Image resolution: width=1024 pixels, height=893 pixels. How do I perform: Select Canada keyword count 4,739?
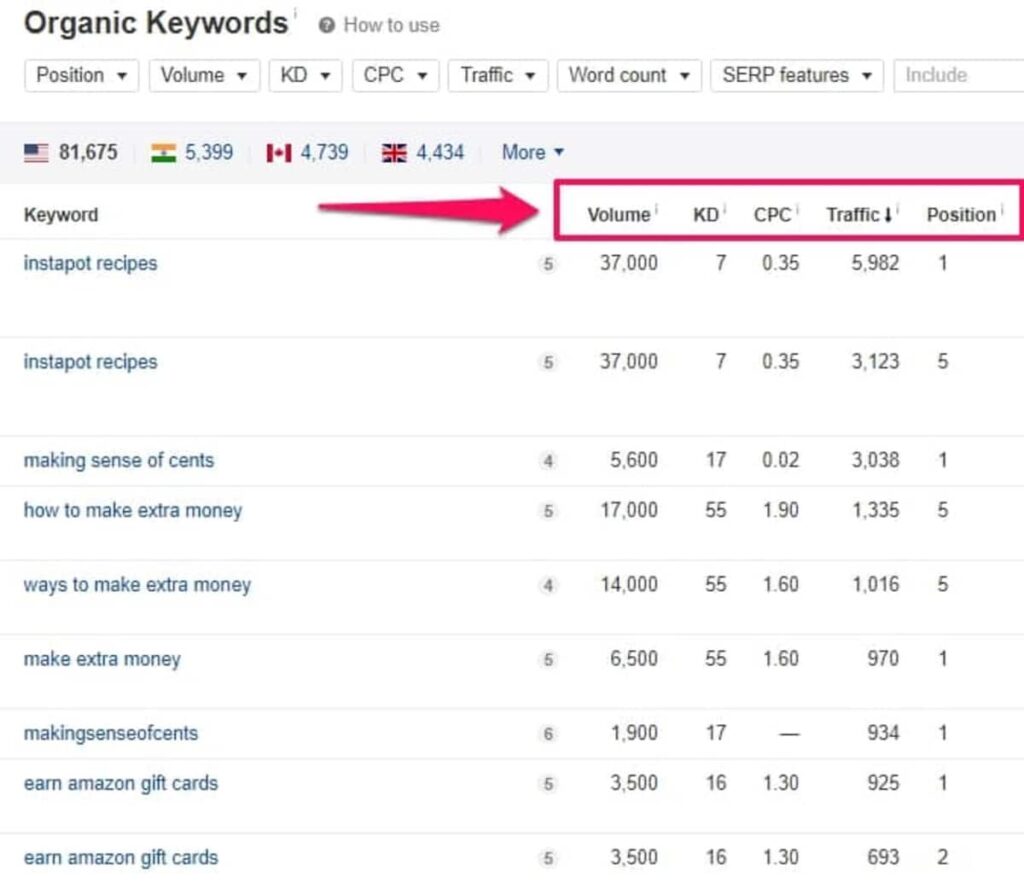pyautogui.click(x=324, y=153)
